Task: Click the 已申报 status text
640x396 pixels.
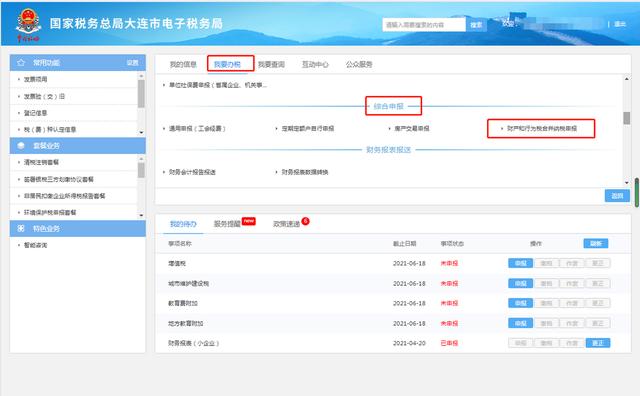Action: pyautogui.click(x=449, y=343)
